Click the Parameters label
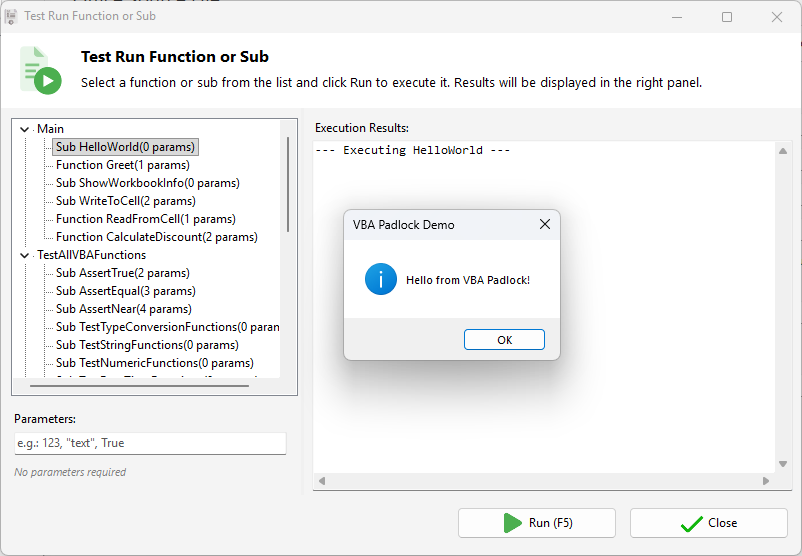802x556 pixels. [x=45, y=419]
